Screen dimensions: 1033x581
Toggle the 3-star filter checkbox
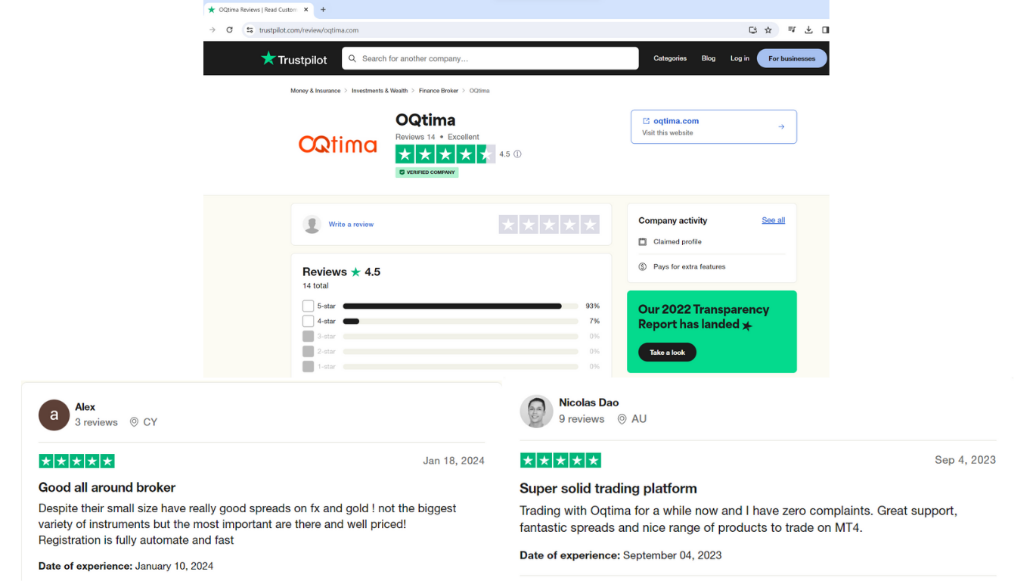coord(308,336)
